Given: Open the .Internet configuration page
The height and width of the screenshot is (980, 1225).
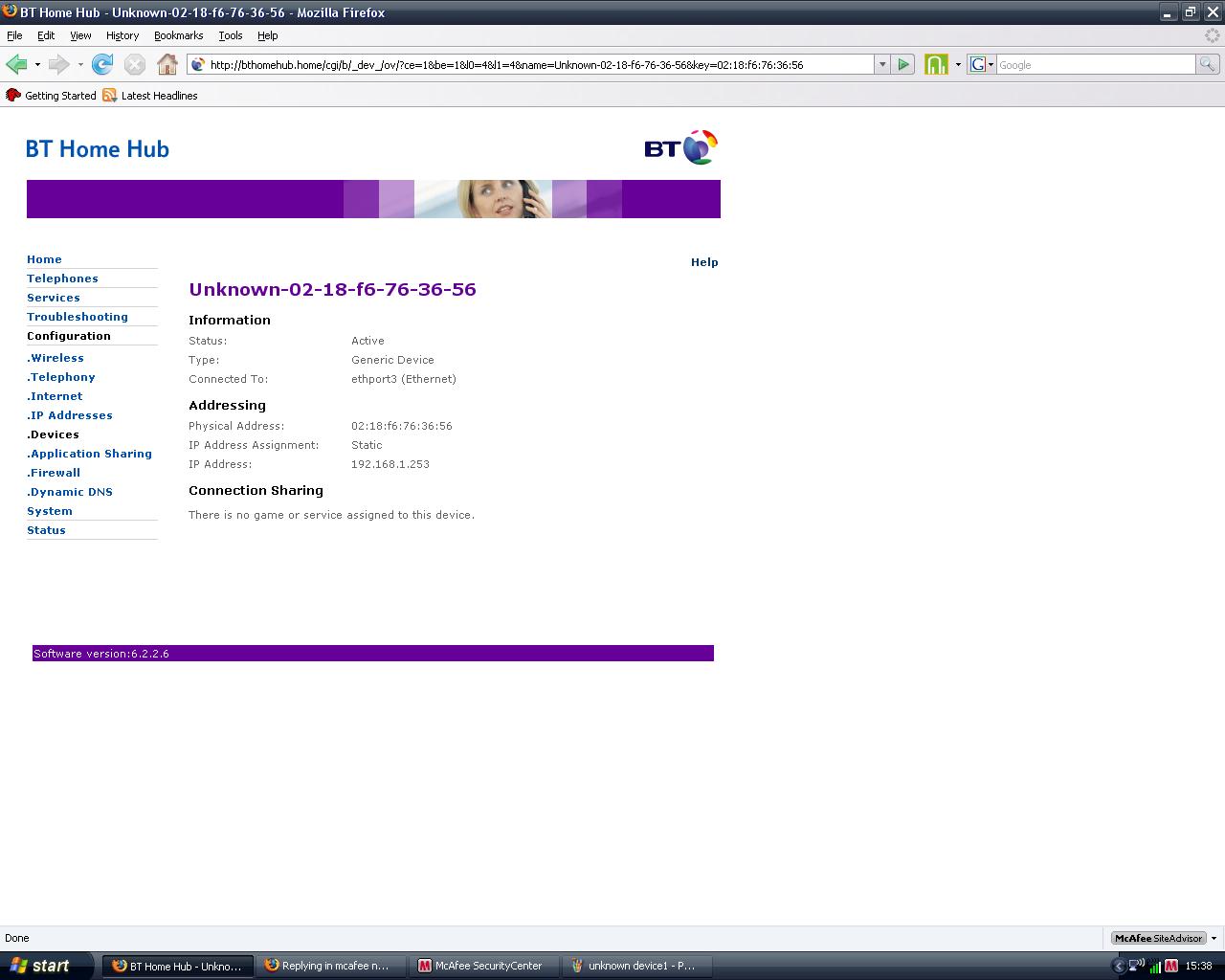Looking at the screenshot, I should [x=55, y=396].
